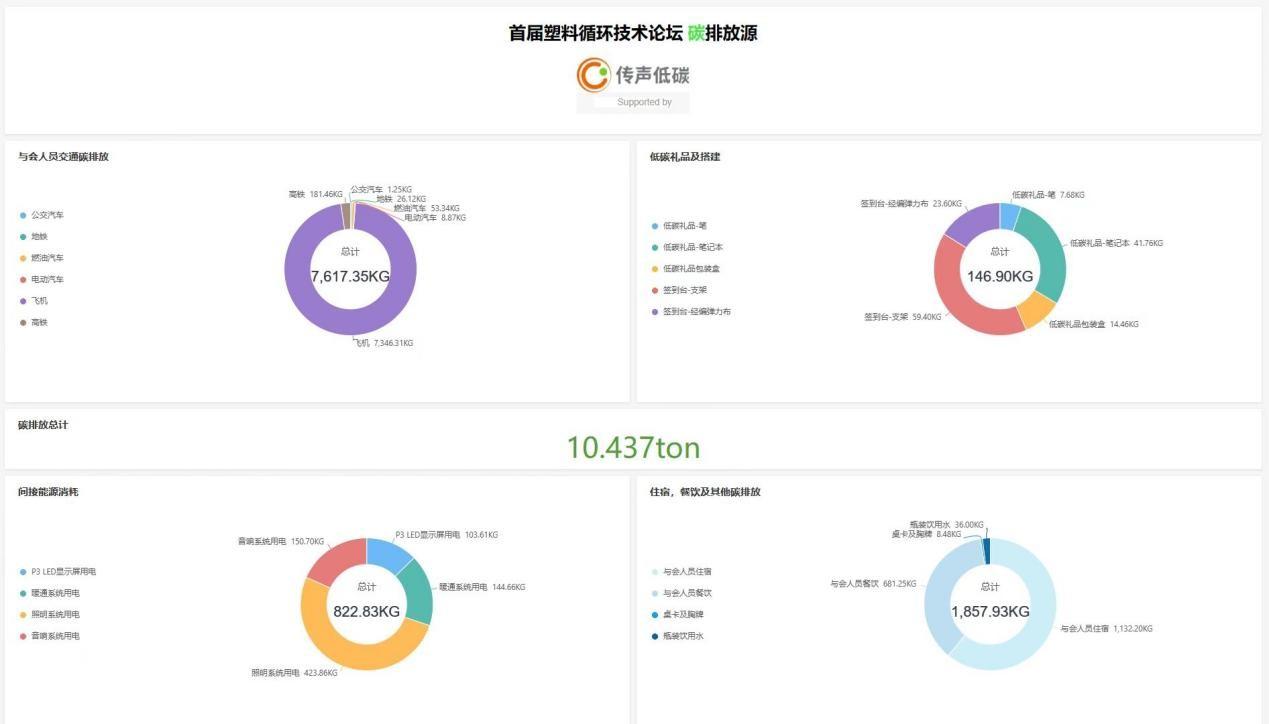Toggle 地铁 legend entry
The height and width of the screenshot is (724, 1269).
click(34, 237)
